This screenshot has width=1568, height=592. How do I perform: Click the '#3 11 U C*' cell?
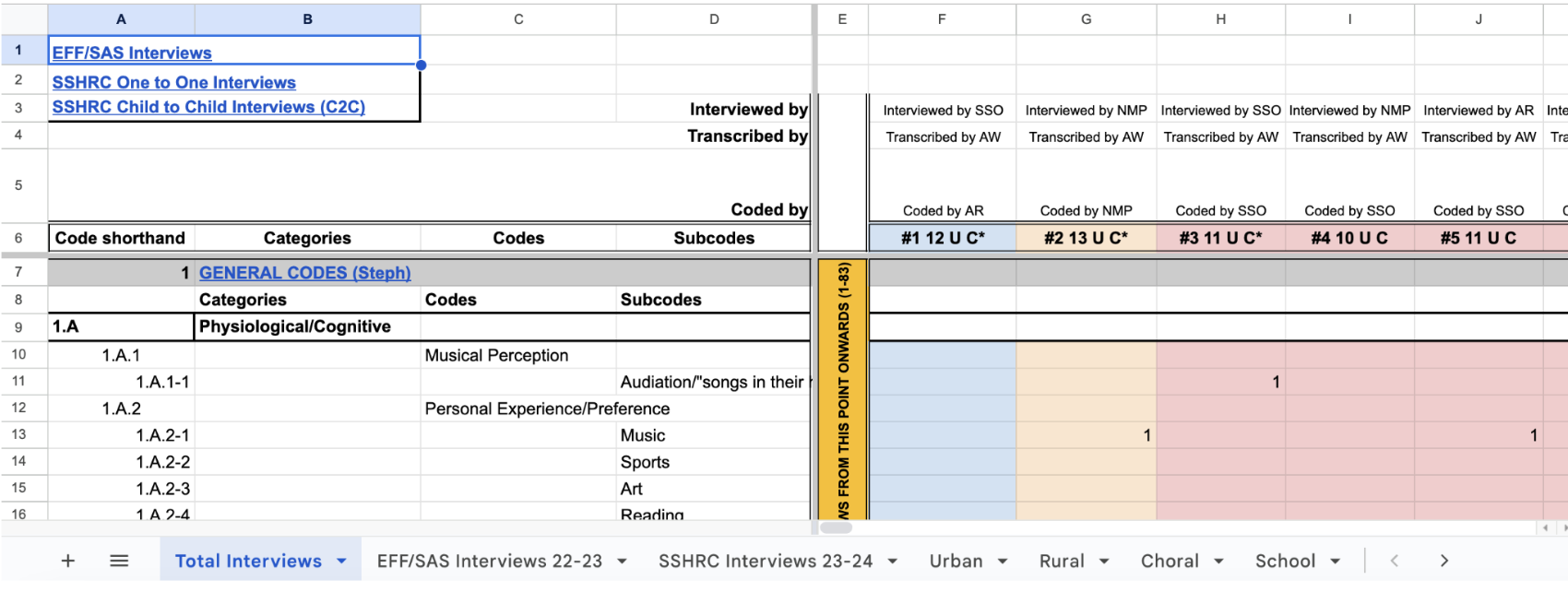1220,238
